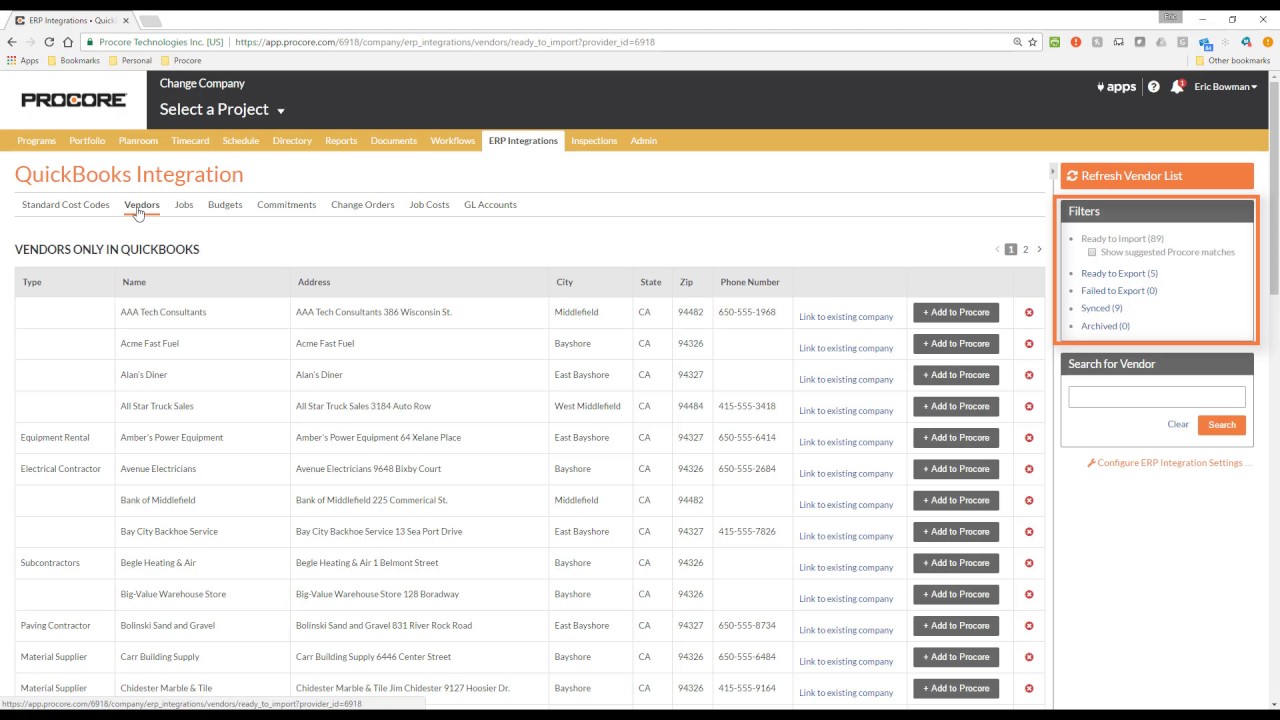Open the Admin tab
Screen dimensions: 1280x720
pos(643,141)
